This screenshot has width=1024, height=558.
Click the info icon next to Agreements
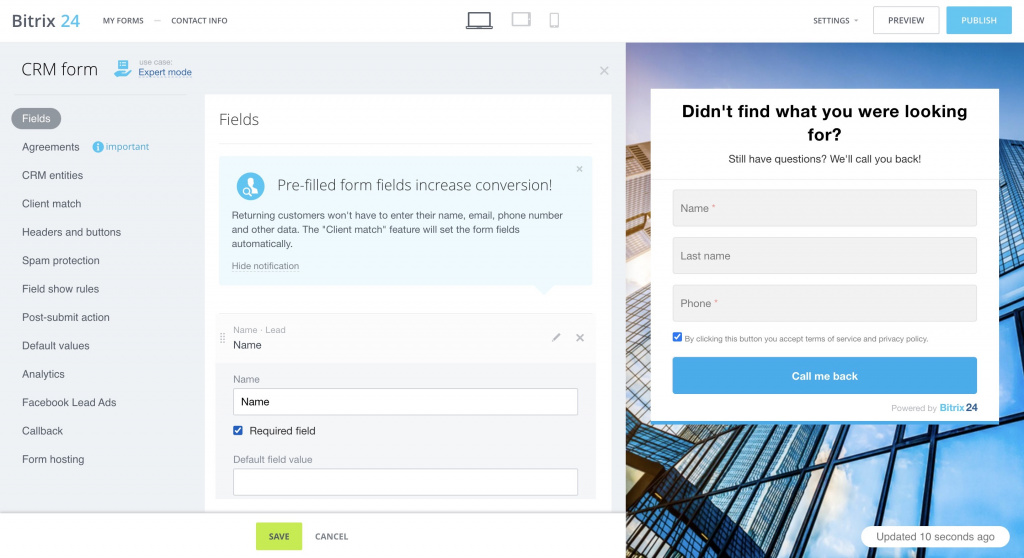[98, 147]
